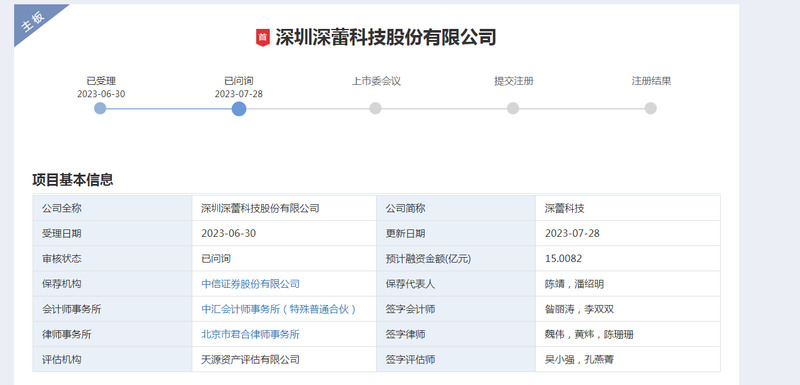Click the 评估机构 label cell
800x385 pixels.
(x=112, y=360)
